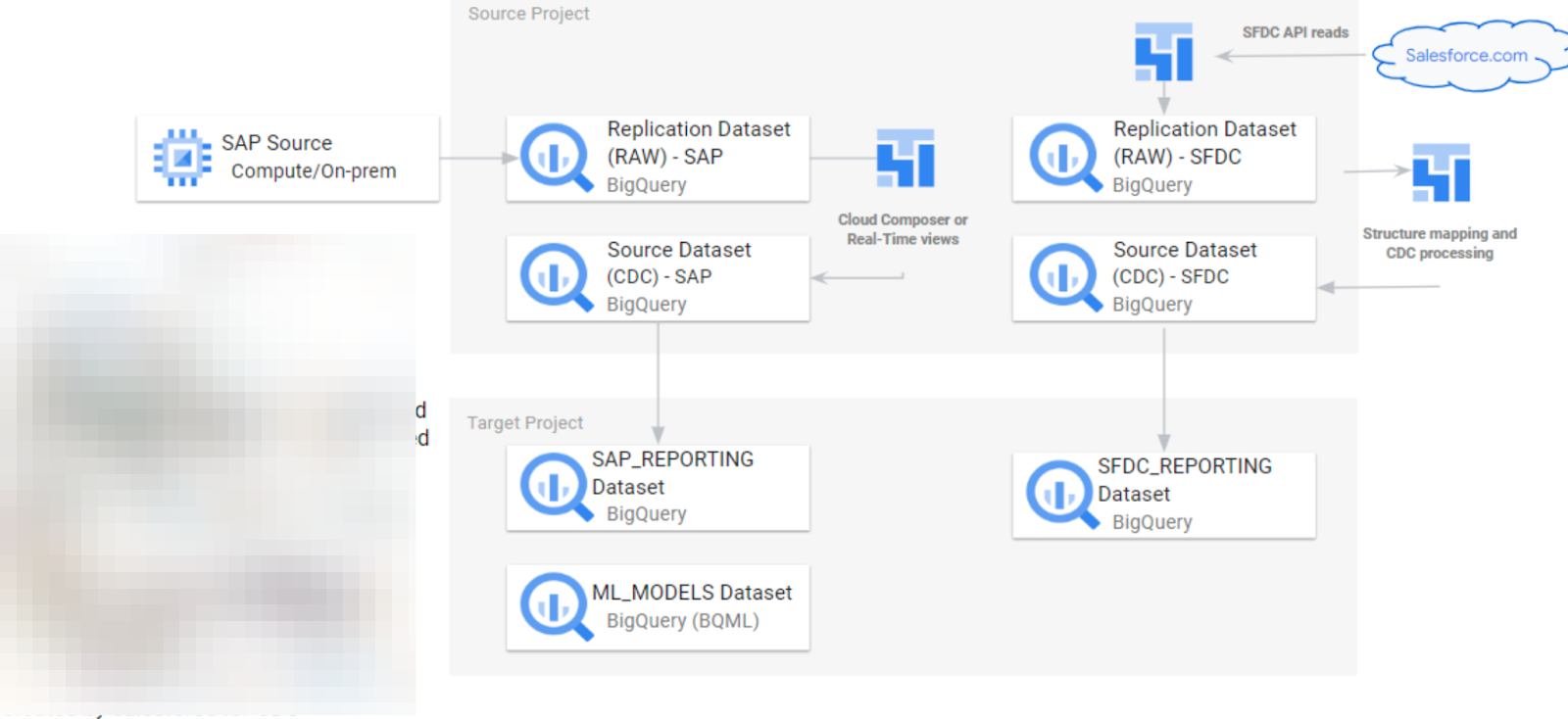Click BigQuery icon in ML_MODELS Dataset box
This screenshot has width=1568, height=719.
click(x=556, y=606)
